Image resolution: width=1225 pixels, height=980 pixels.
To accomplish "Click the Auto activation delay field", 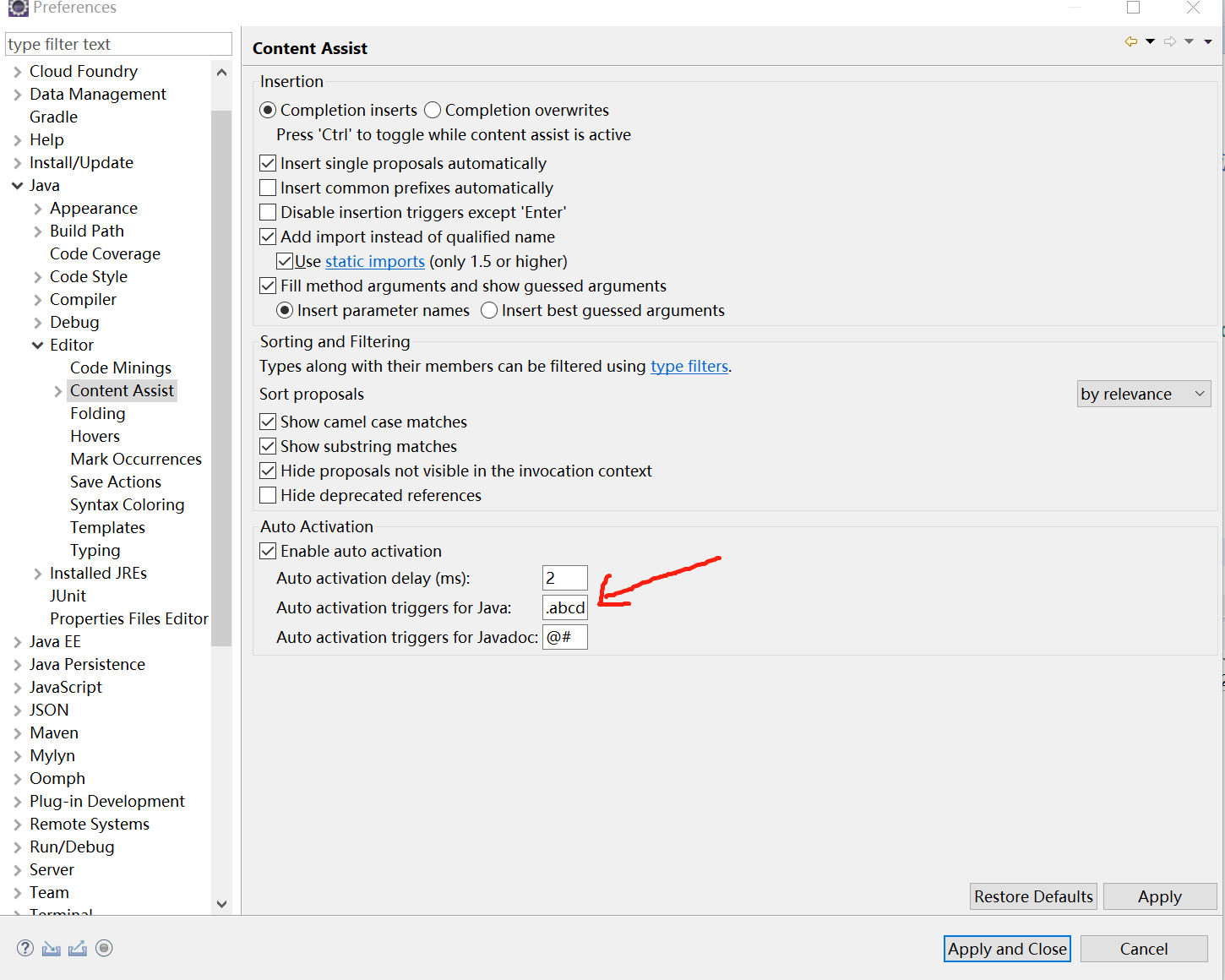I will tap(564, 578).
